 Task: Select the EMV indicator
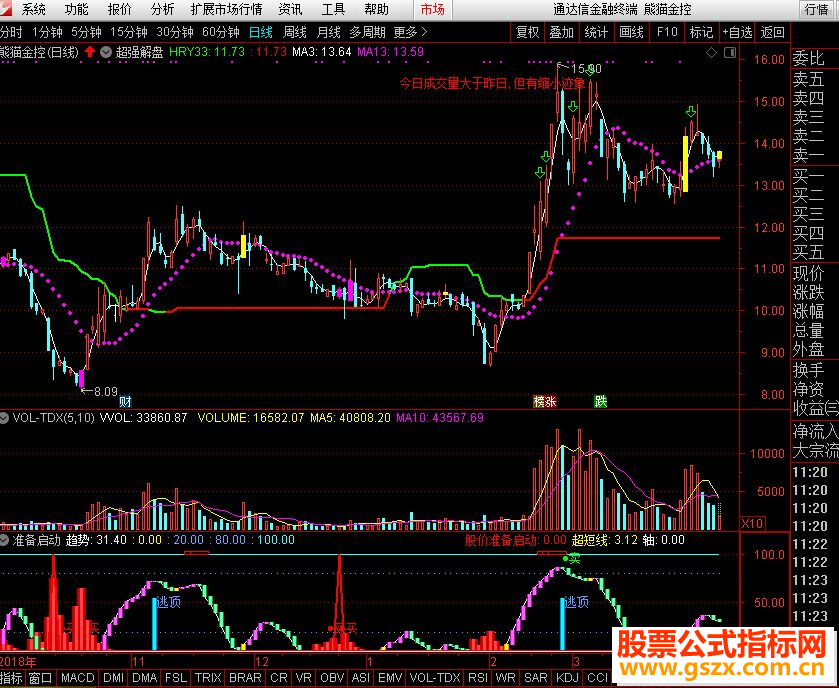(x=390, y=678)
